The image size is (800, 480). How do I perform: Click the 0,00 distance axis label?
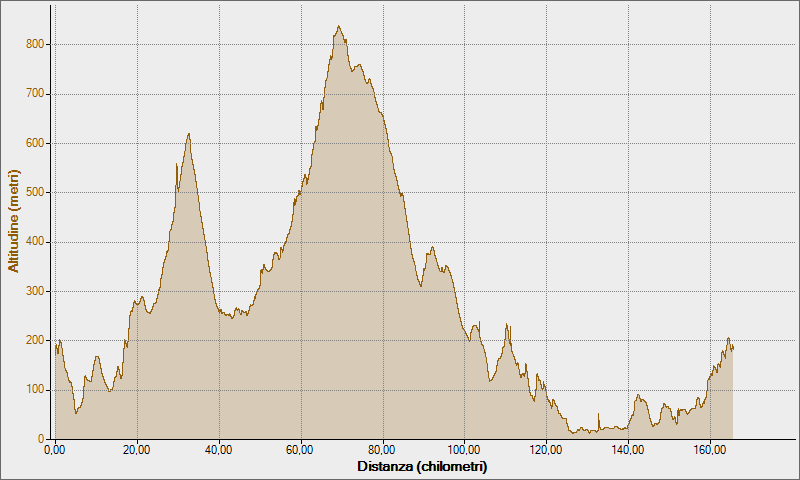pos(55,450)
